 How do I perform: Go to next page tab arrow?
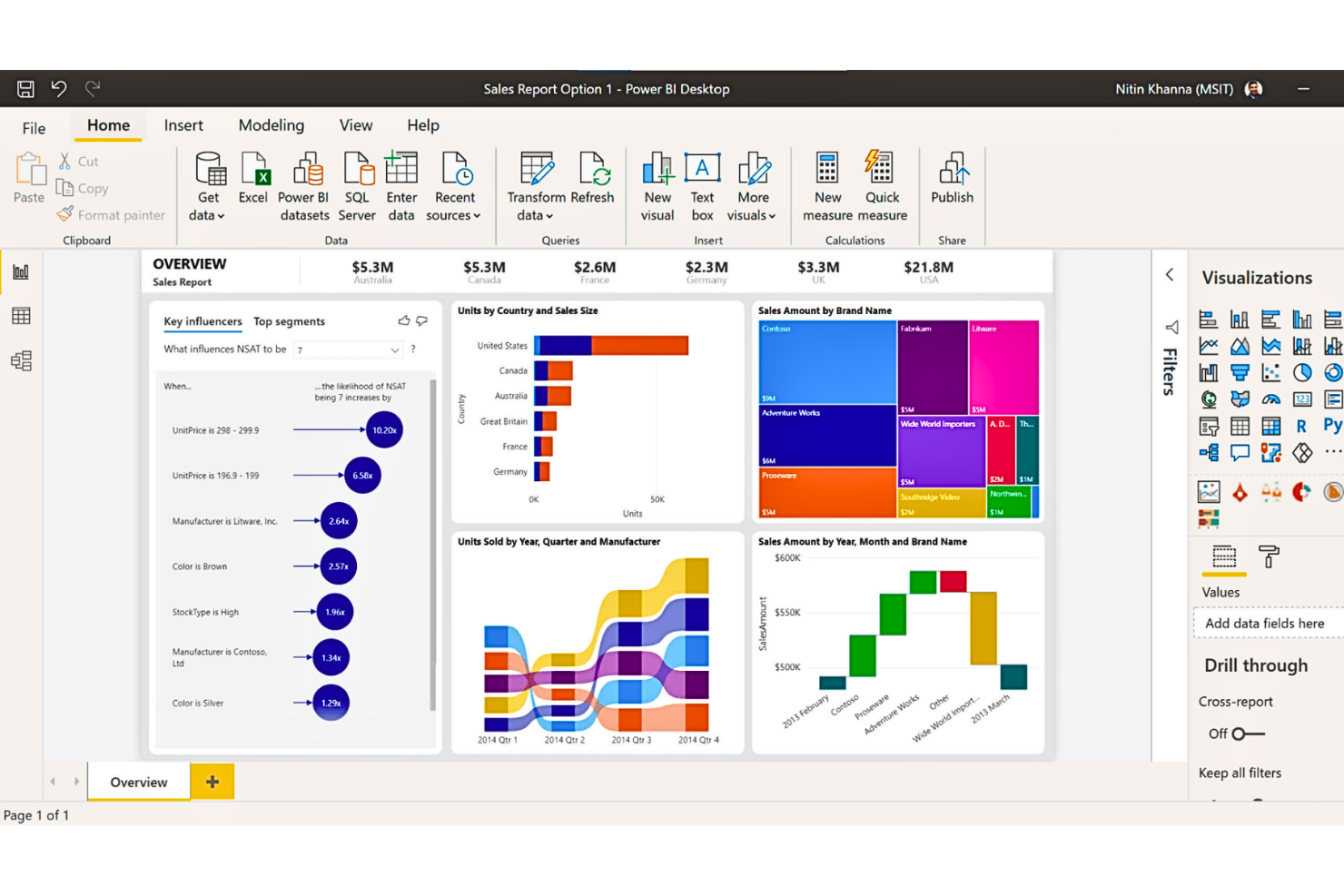coord(76,782)
